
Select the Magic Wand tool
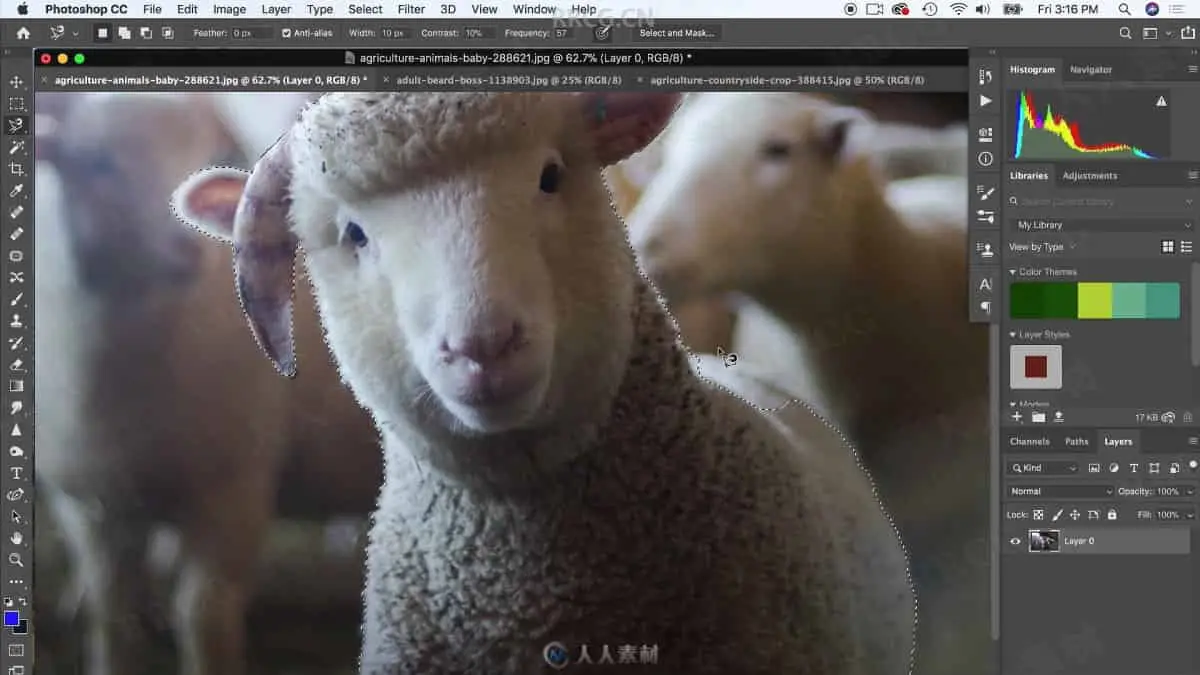coord(16,147)
